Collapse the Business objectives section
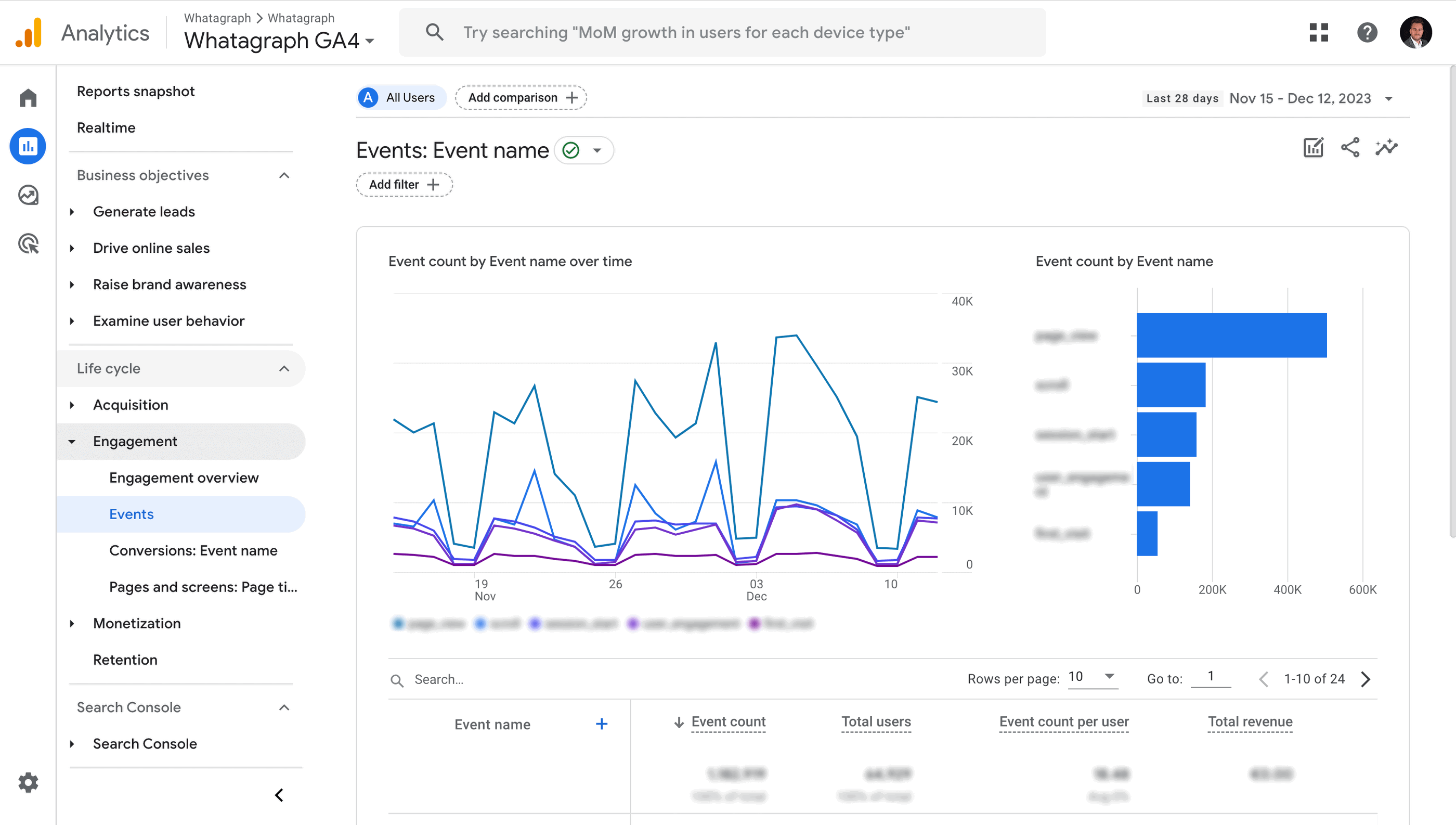Viewport: 1456px width, 825px height. point(284,175)
